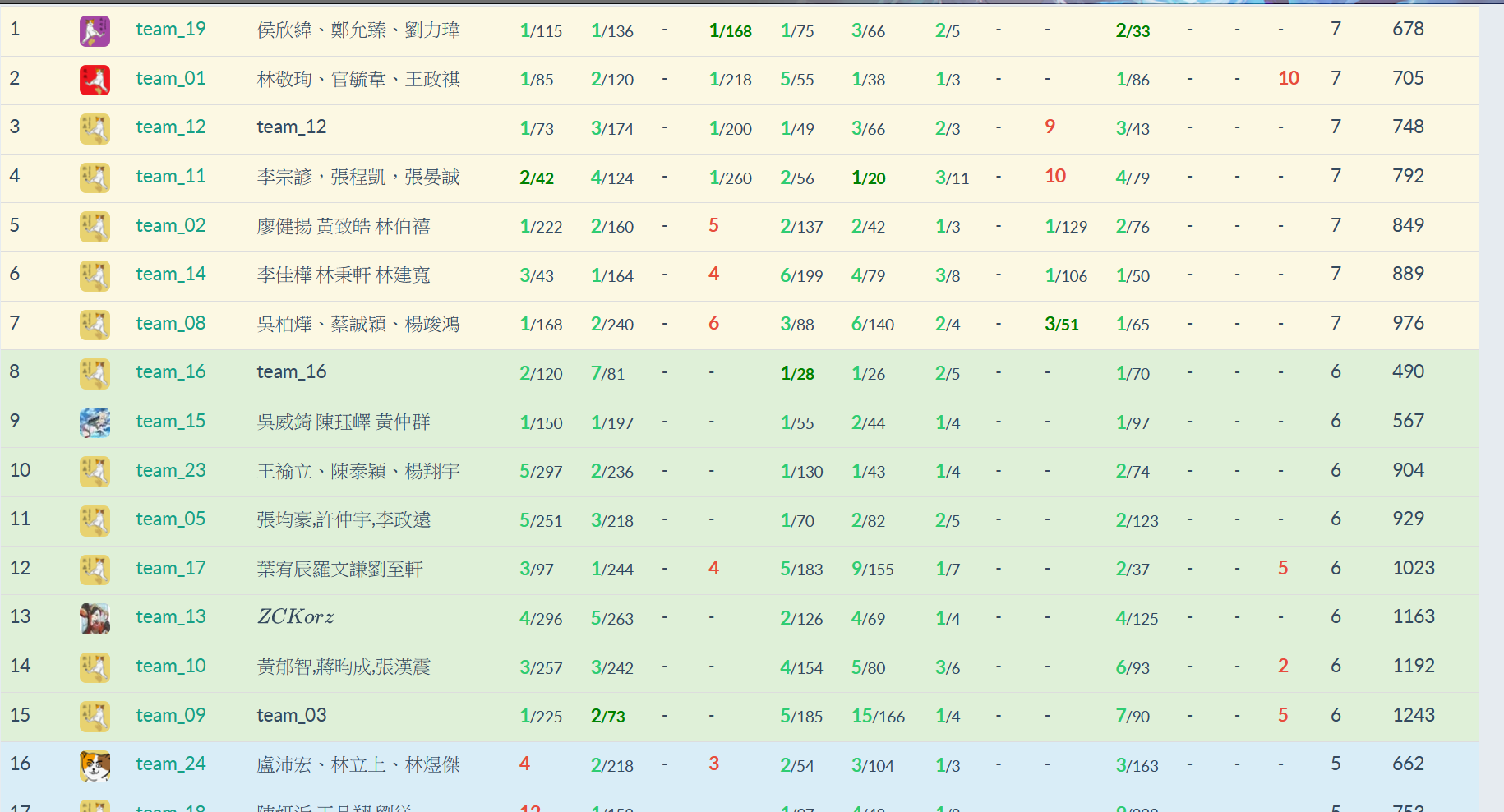This screenshot has width=1504, height=812.
Task: Open team_19's bold 2/33 result
Action: [1133, 31]
